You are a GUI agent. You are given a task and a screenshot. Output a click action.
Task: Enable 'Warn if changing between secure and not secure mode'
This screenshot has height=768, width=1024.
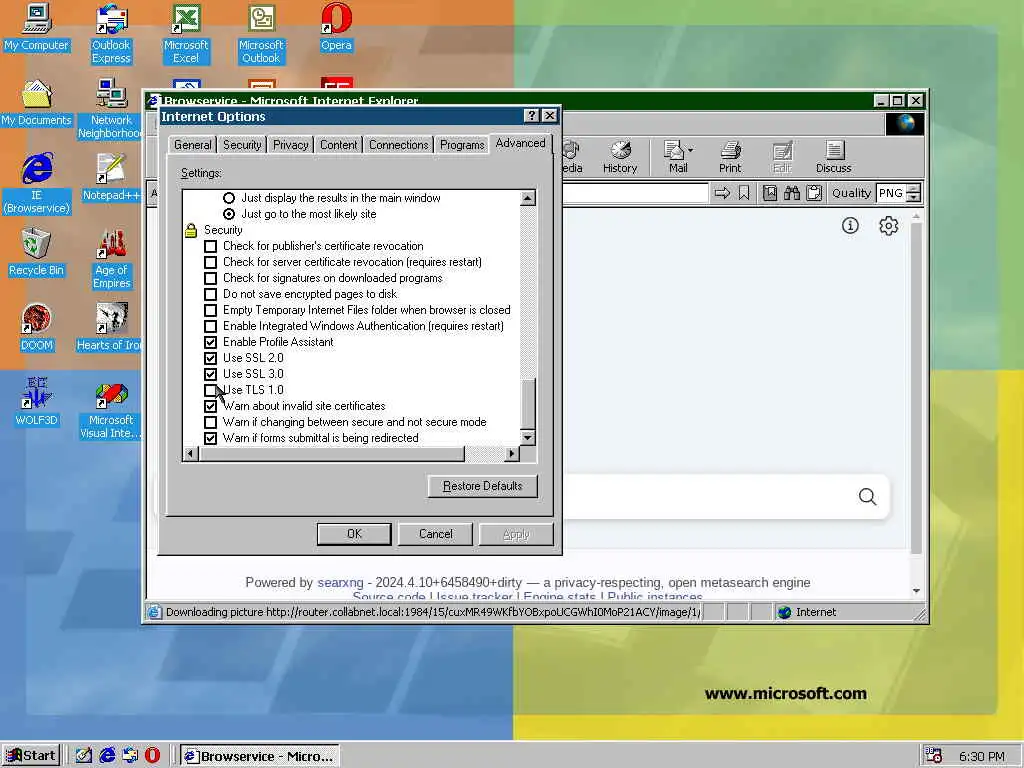coord(210,423)
